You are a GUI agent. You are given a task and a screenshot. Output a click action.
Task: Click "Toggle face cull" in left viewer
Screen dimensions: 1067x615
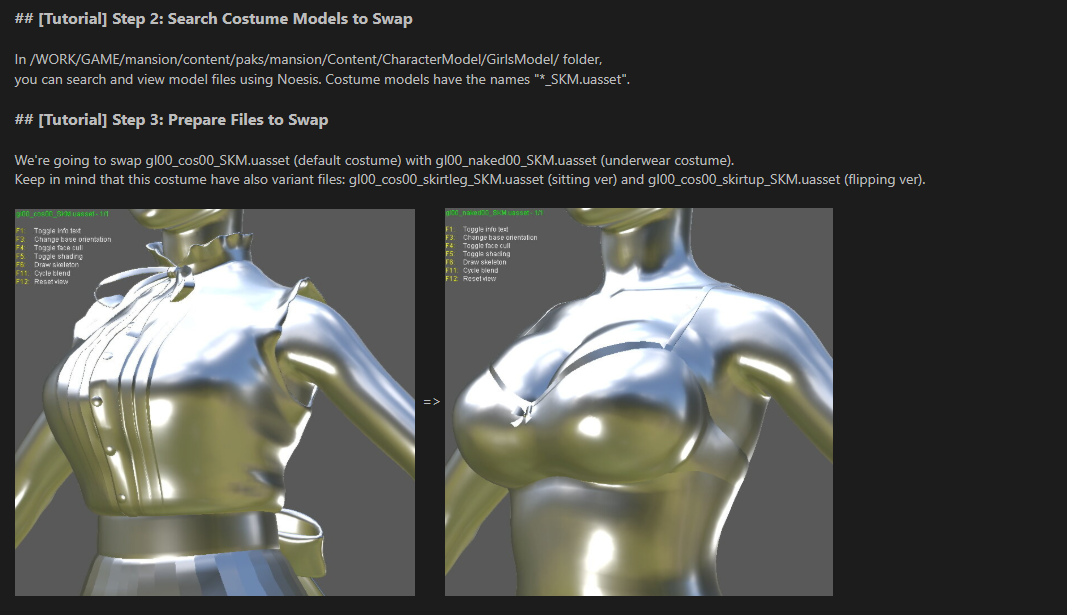tap(59, 248)
